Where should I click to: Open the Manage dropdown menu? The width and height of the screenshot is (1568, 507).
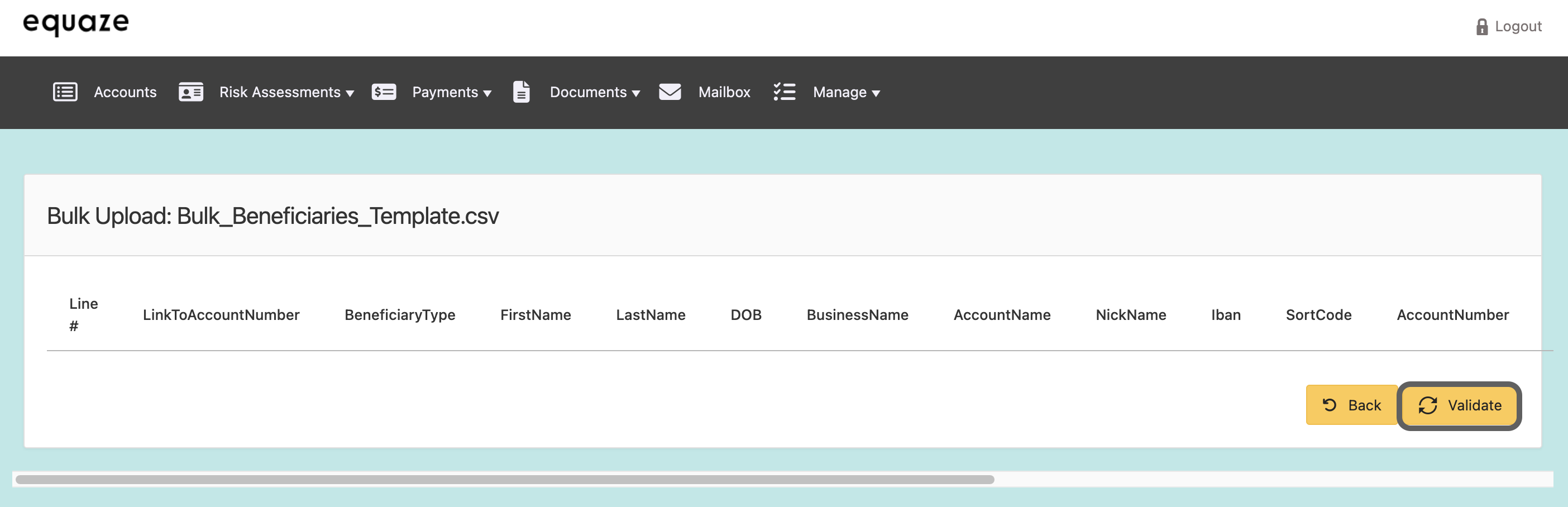pyautogui.click(x=846, y=93)
